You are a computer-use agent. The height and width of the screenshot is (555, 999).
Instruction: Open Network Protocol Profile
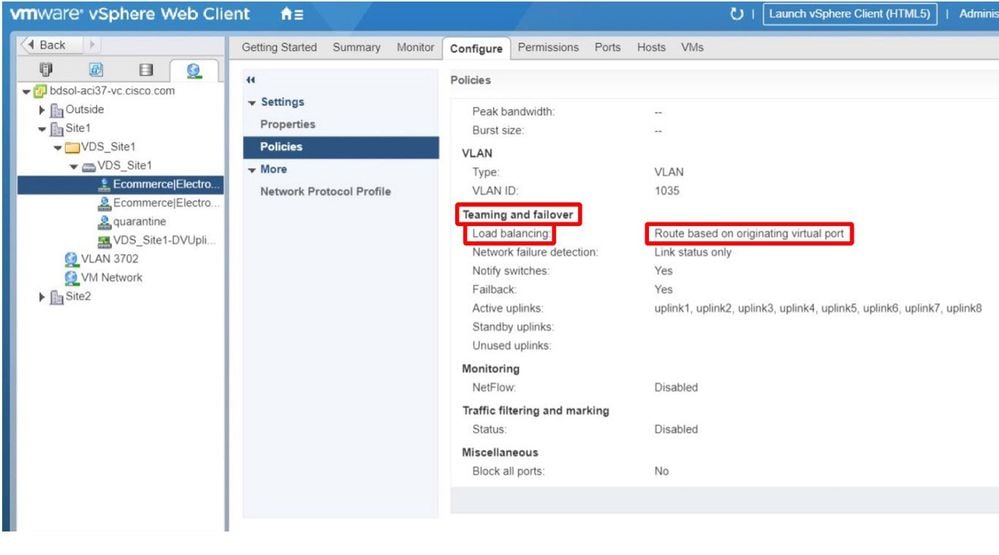click(325, 191)
